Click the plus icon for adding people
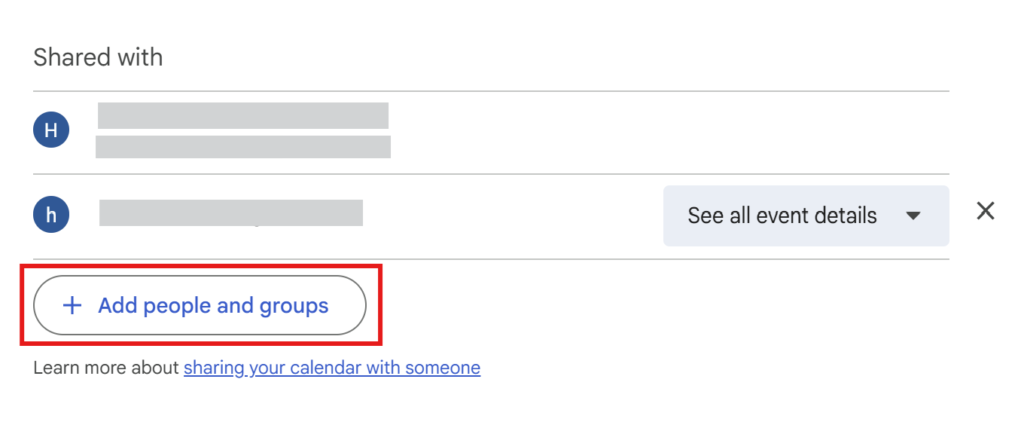The height and width of the screenshot is (425, 1024). point(72,305)
